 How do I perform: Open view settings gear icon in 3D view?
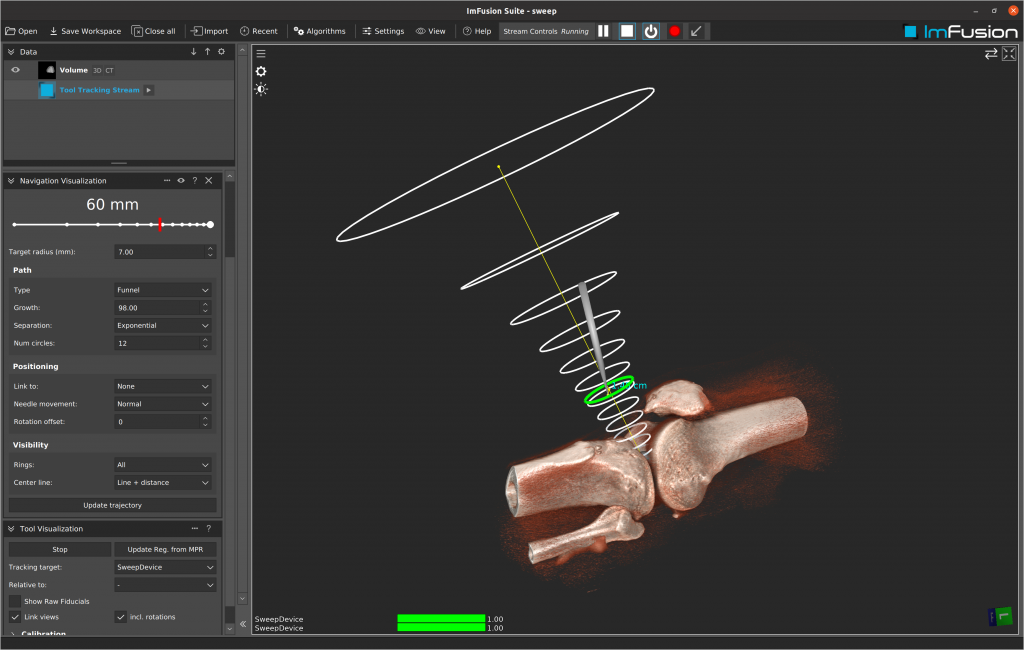pos(261,71)
